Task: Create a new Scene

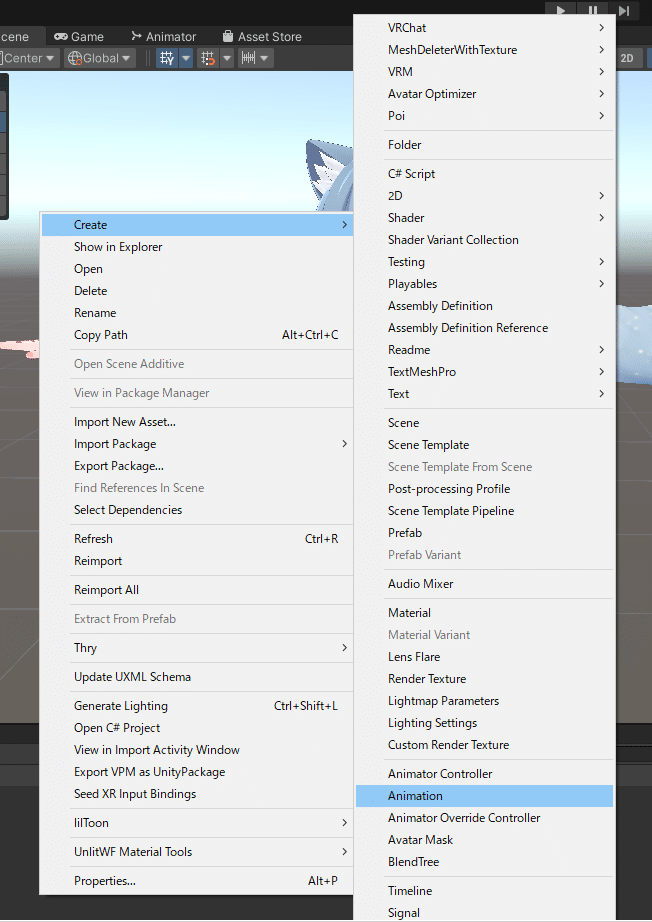Action: (x=484, y=423)
